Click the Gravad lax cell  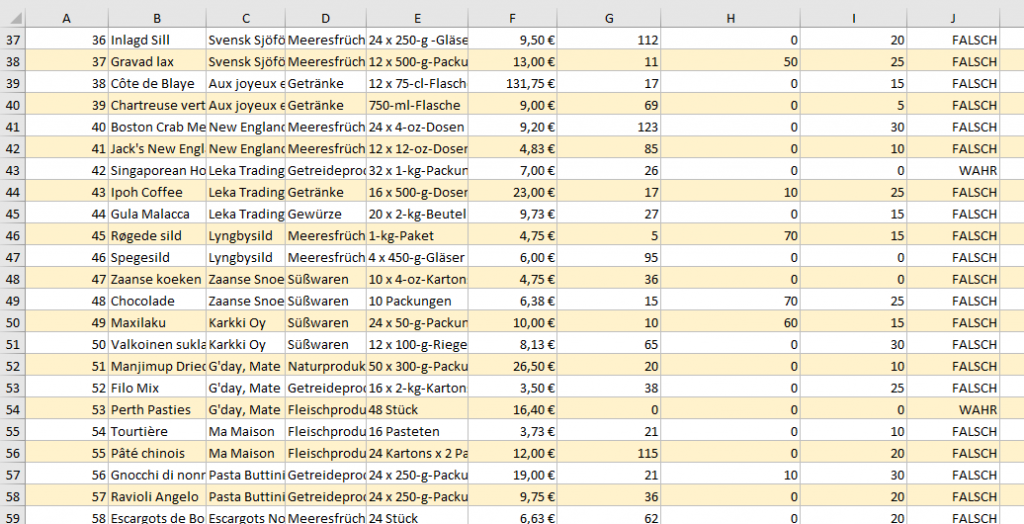(156, 62)
